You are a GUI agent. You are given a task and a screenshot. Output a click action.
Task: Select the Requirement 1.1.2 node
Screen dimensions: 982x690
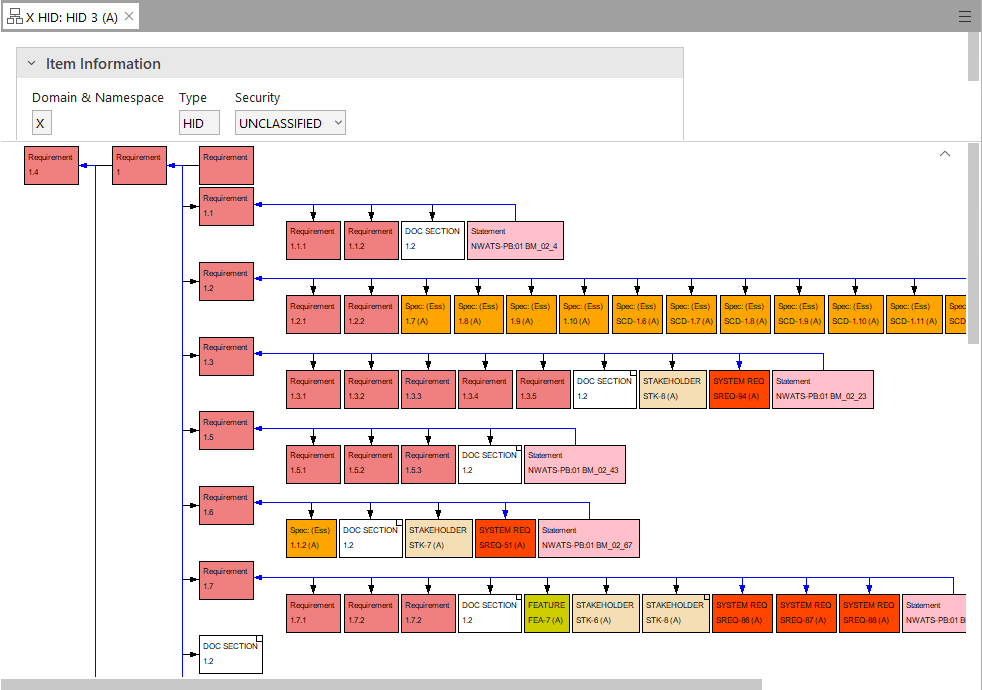371,240
